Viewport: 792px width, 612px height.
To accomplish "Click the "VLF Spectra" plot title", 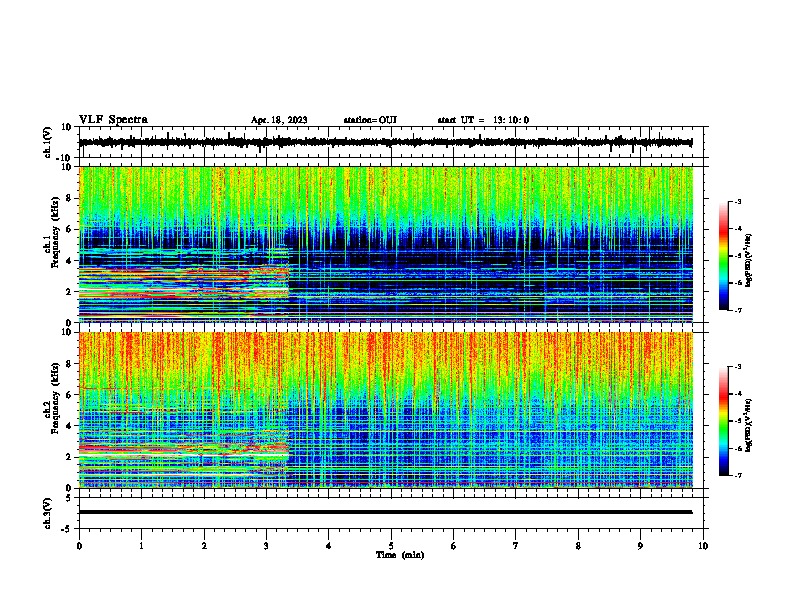I will (113, 120).
